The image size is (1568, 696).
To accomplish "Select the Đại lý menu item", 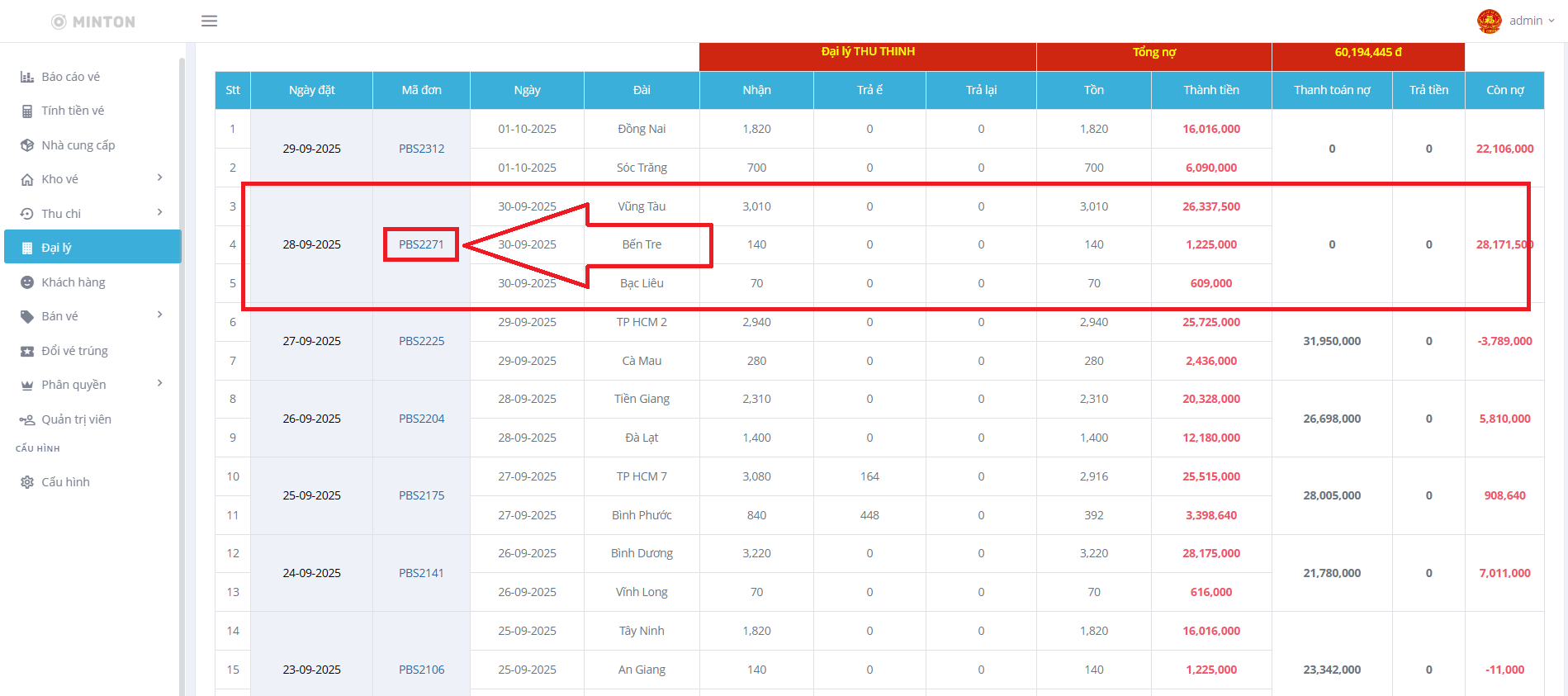I will tap(92, 247).
